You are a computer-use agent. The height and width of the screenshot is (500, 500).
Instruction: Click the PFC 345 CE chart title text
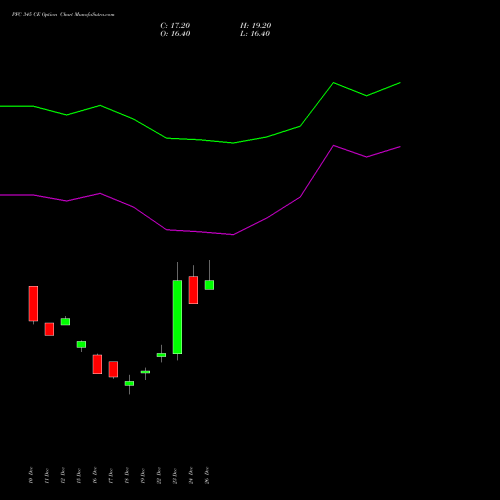(63, 15)
